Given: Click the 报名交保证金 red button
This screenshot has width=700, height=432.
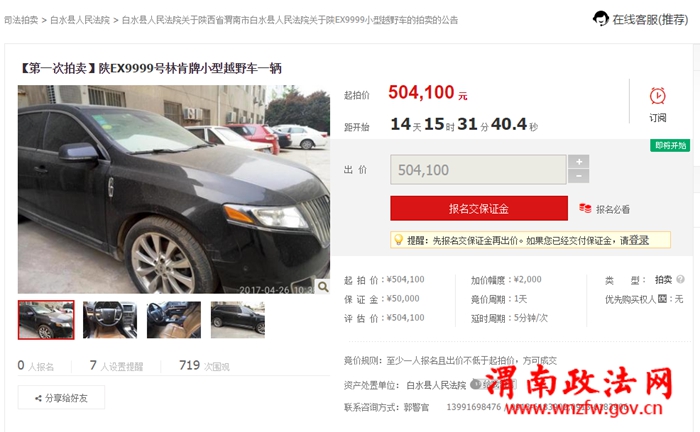Looking at the screenshot, I should click(x=479, y=208).
